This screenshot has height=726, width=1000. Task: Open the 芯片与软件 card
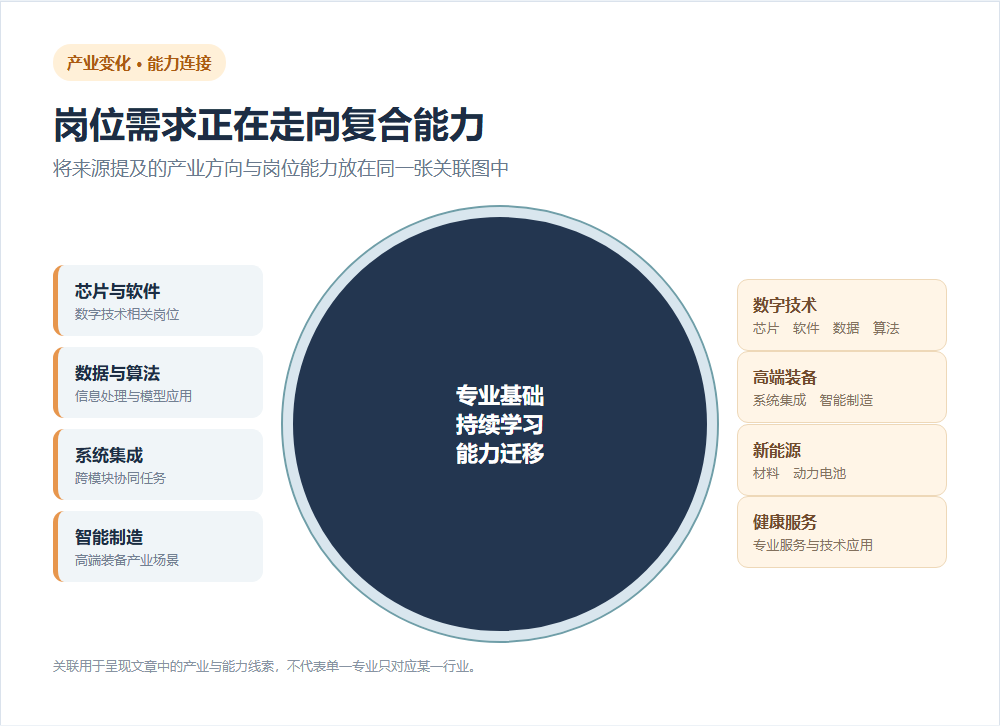158,300
